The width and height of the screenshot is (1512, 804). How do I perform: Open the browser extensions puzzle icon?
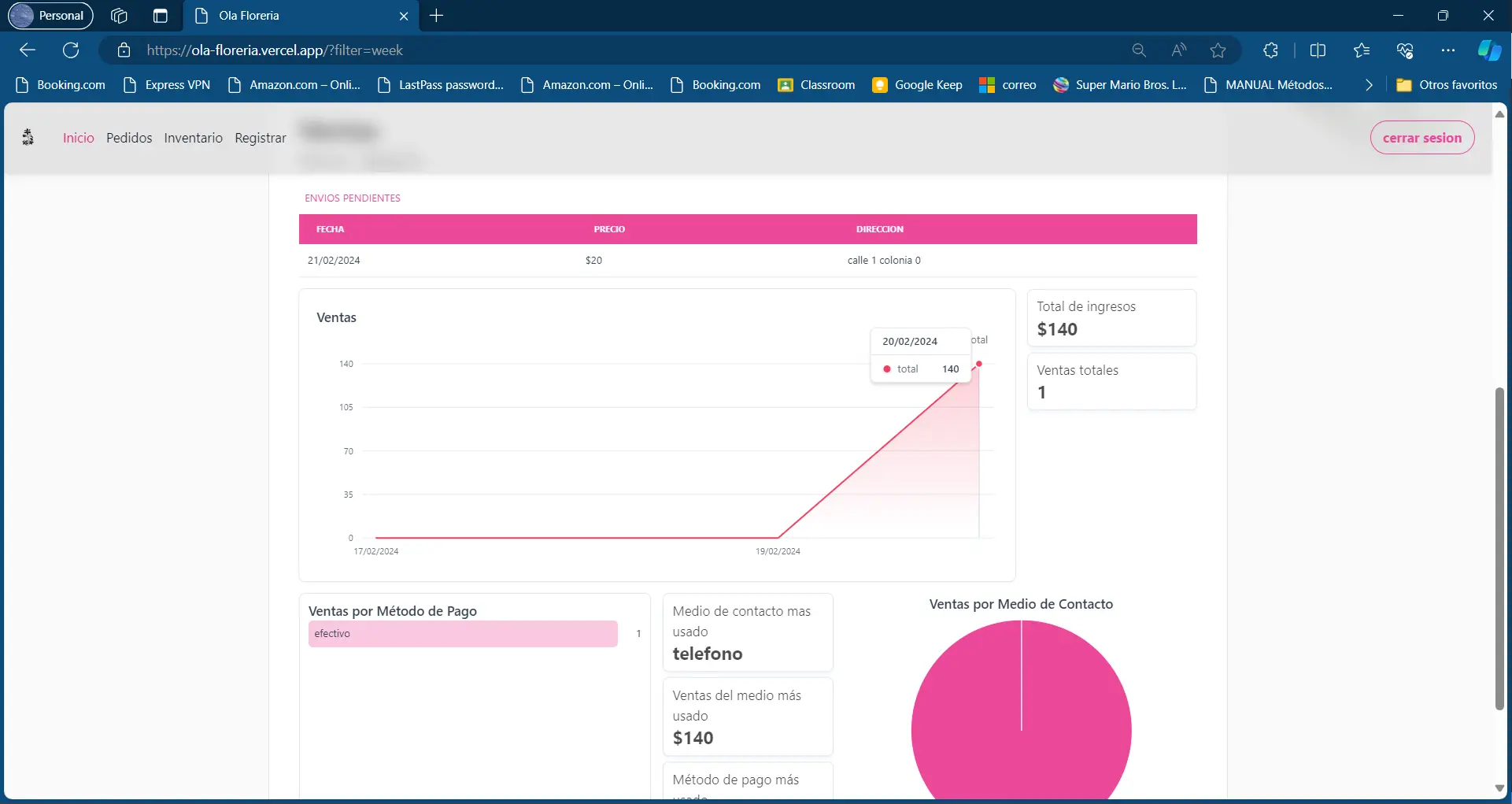click(x=1270, y=50)
